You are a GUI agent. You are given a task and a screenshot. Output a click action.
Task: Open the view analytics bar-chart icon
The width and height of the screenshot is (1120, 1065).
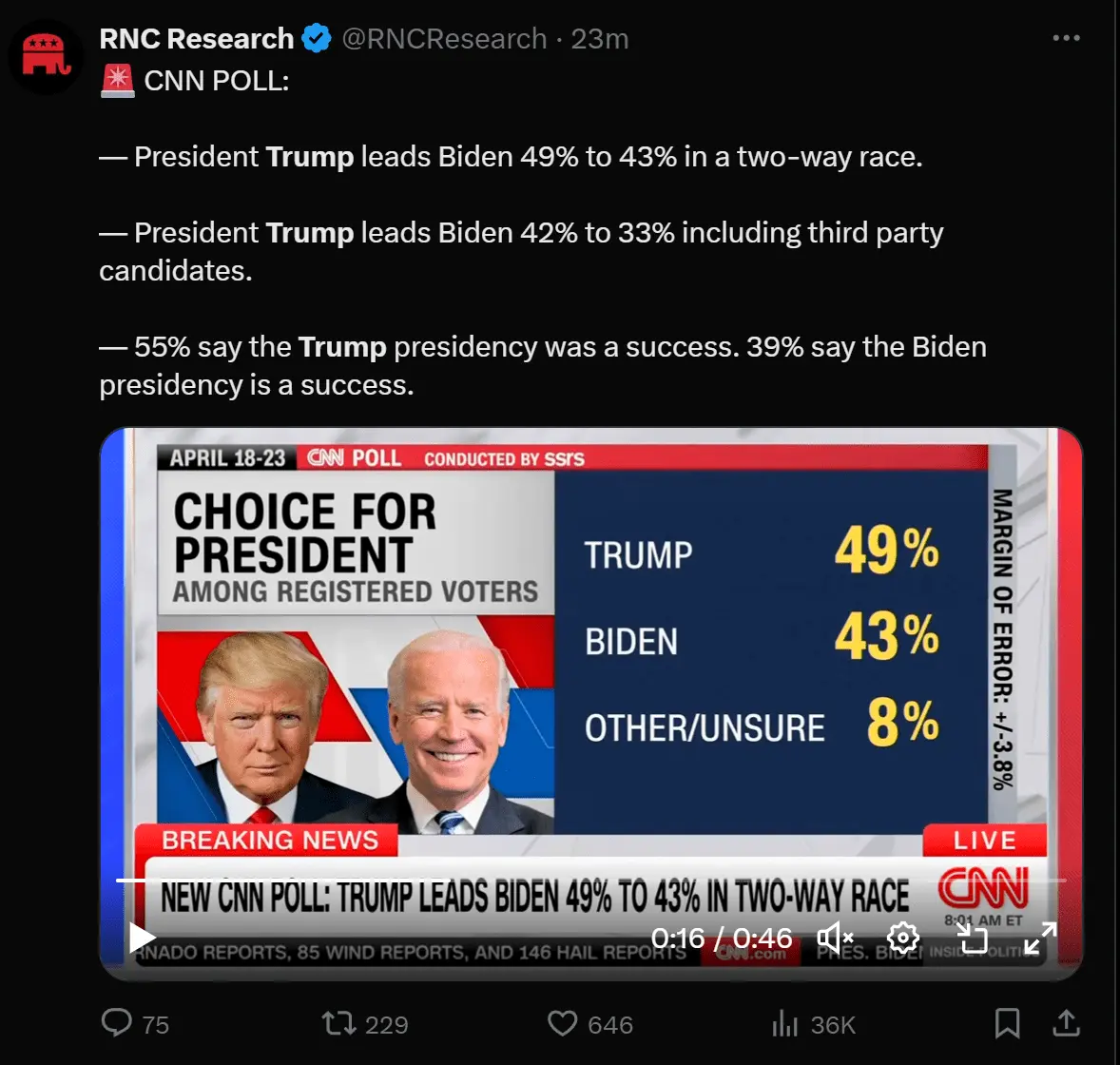point(784,1023)
